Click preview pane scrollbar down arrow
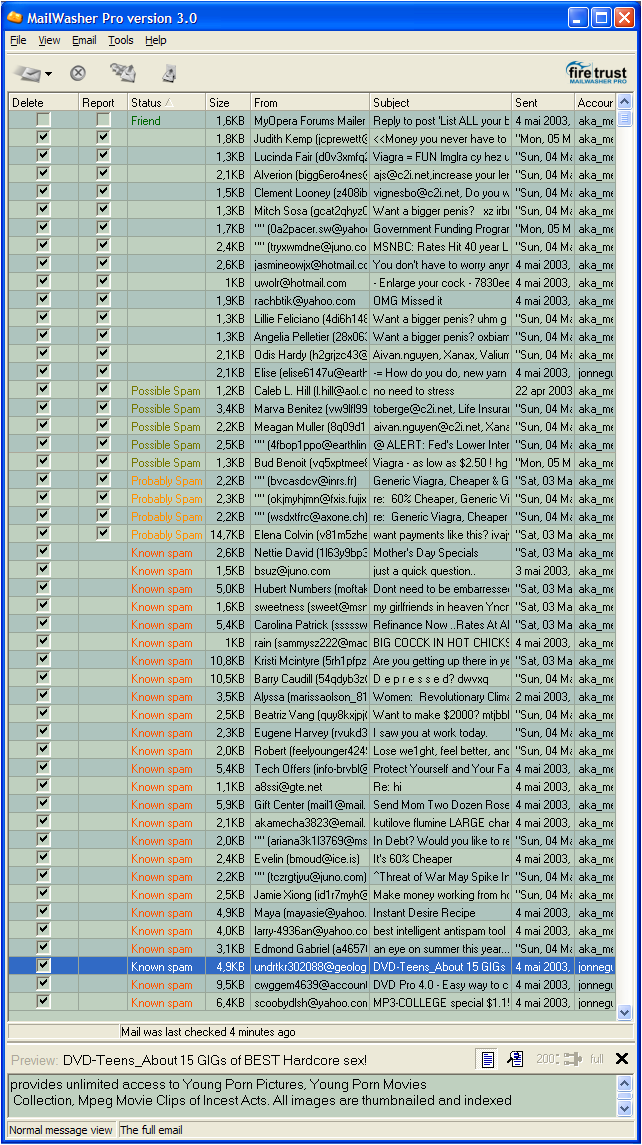Viewport: 642px width, 1145px height. (x=624, y=1108)
